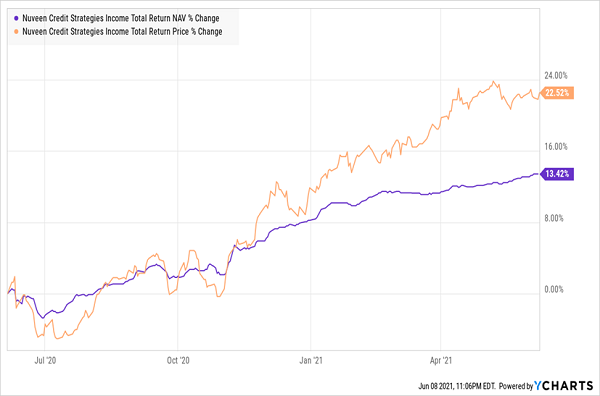Click the orange 22.52% value flag
600x396 pixels.
pyautogui.click(x=556, y=93)
